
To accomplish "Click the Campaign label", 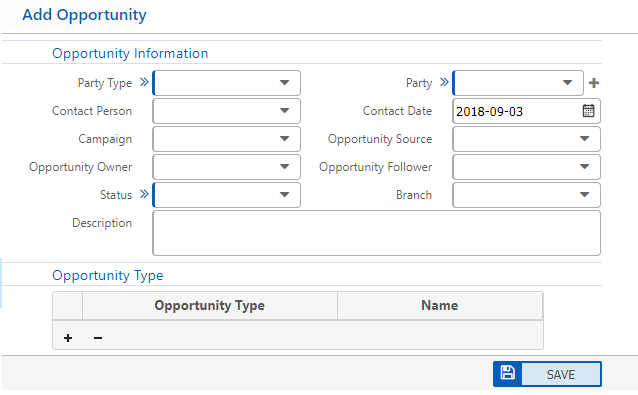I will point(105,139).
